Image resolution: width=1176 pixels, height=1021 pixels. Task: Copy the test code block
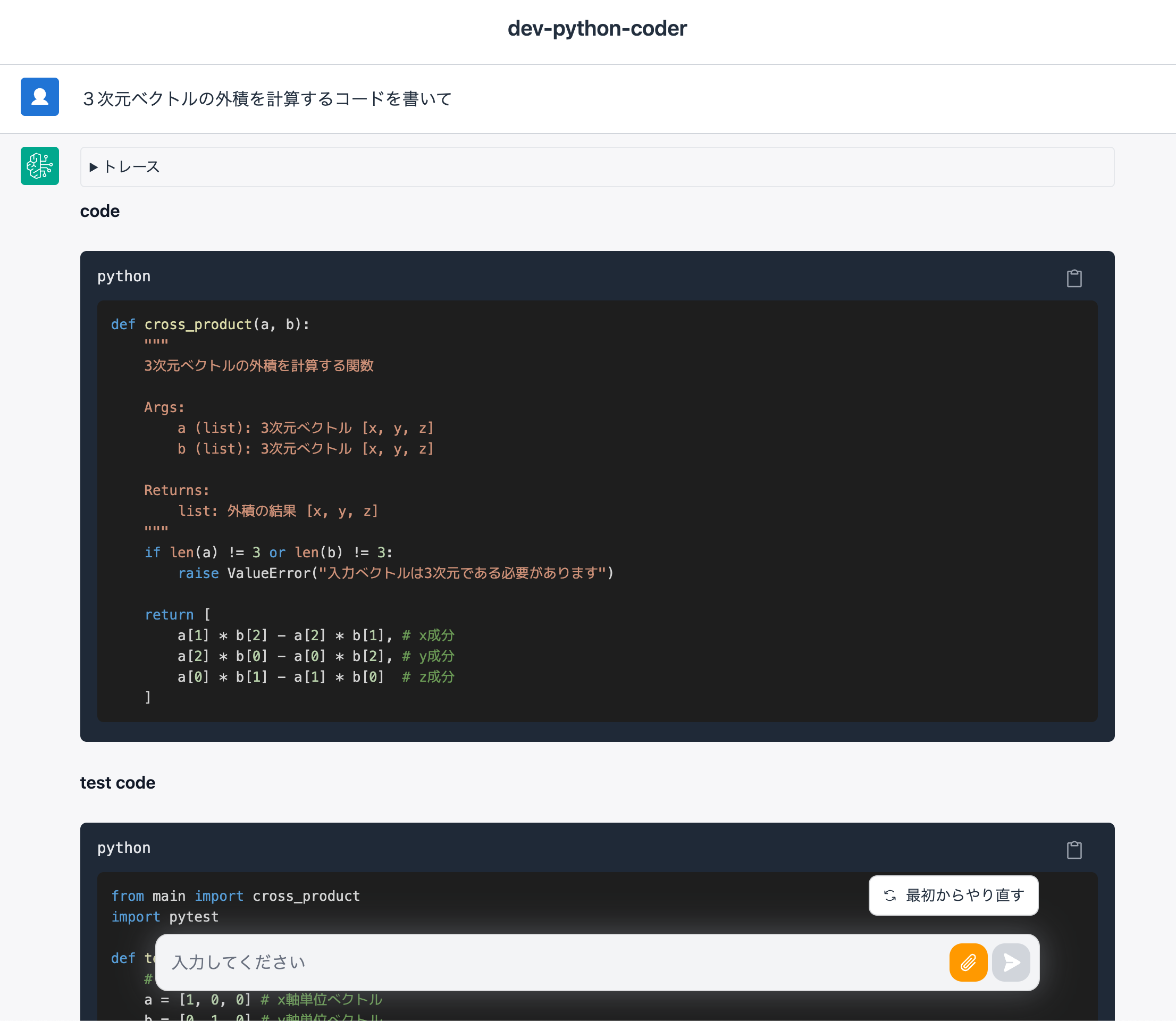point(1073,850)
